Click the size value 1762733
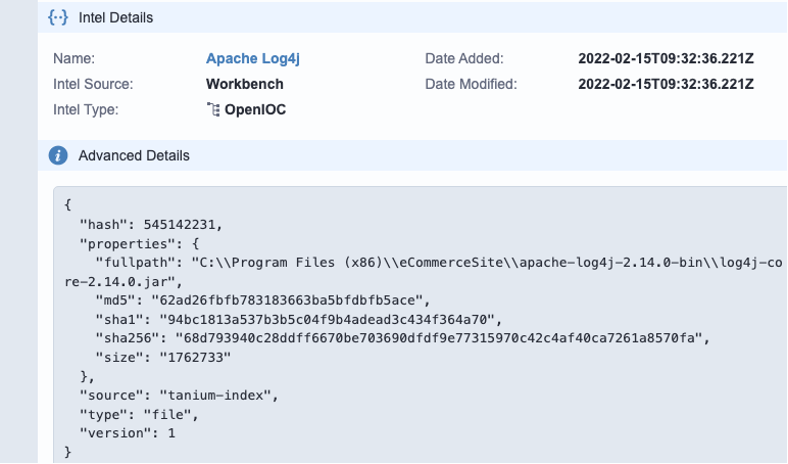Screen dimensions: 788x464 (195, 357)
